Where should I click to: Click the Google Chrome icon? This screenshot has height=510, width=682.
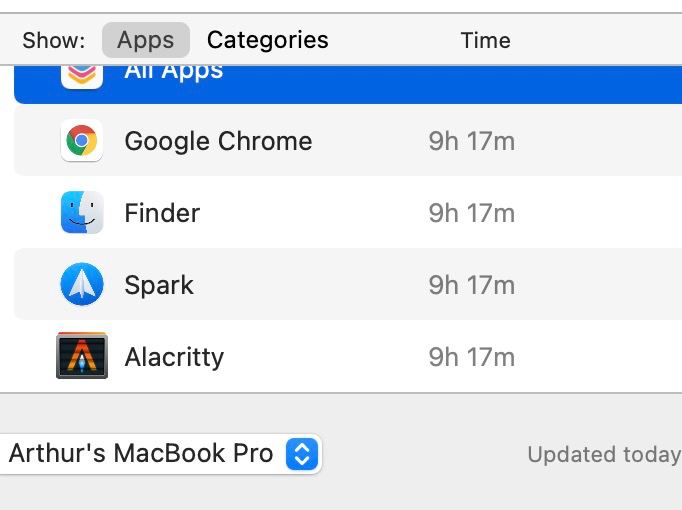pos(82,140)
